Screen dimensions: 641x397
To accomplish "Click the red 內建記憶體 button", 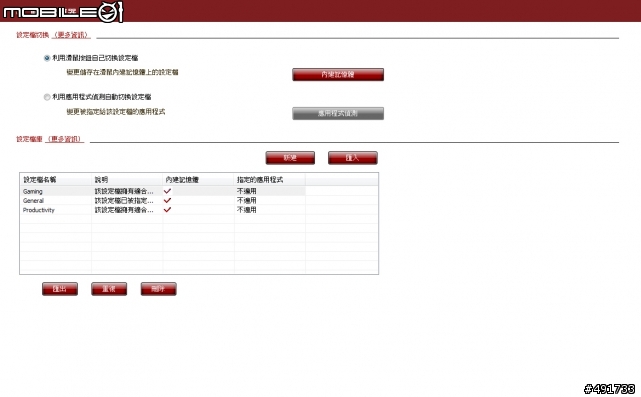I will pyautogui.click(x=338, y=74).
